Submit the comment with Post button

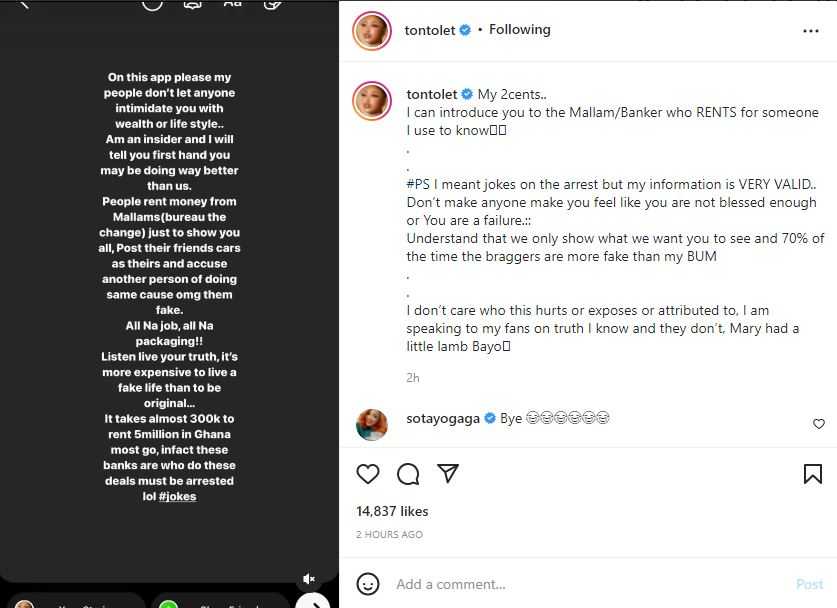[x=809, y=585]
